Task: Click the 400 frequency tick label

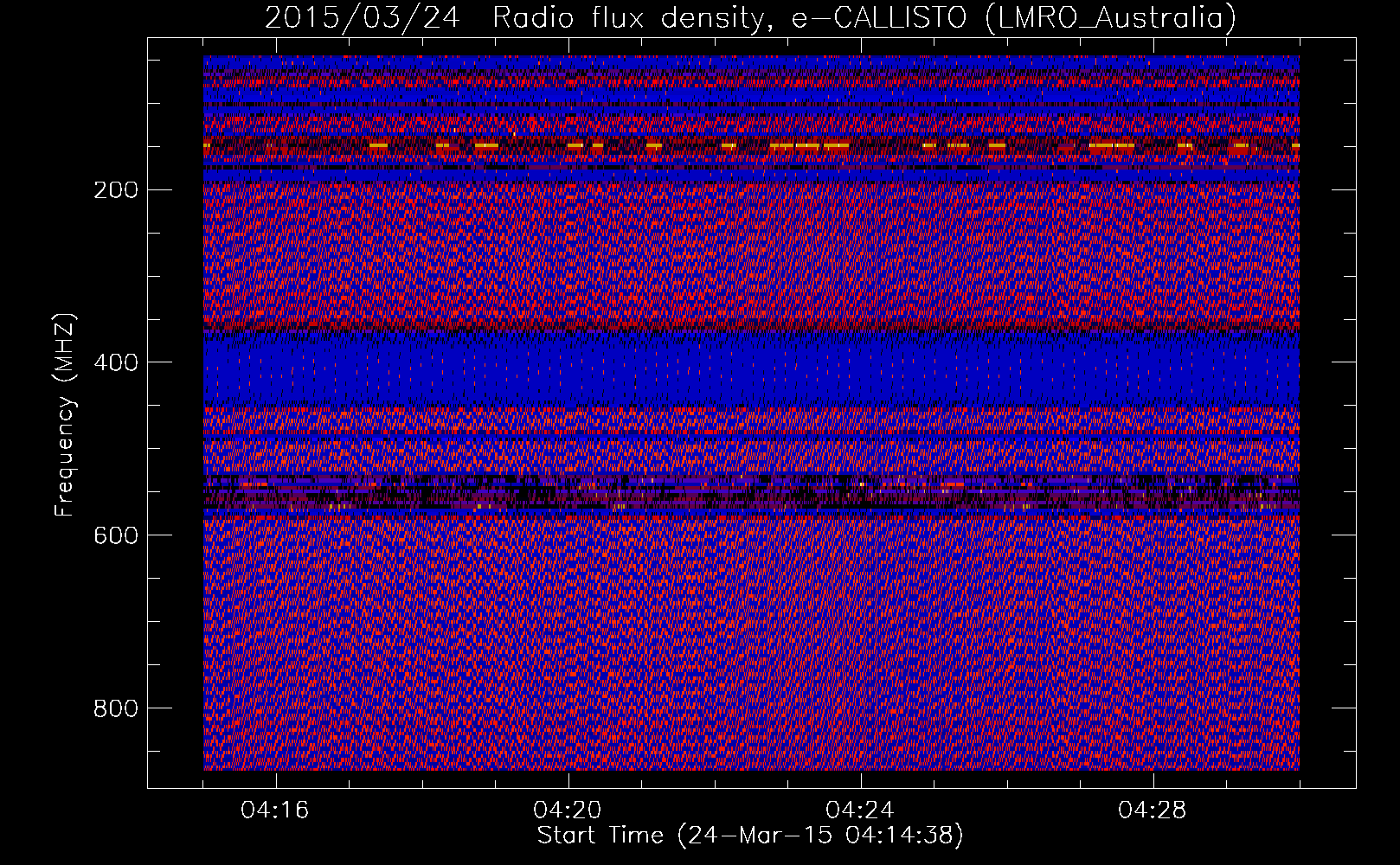Action: (x=115, y=362)
